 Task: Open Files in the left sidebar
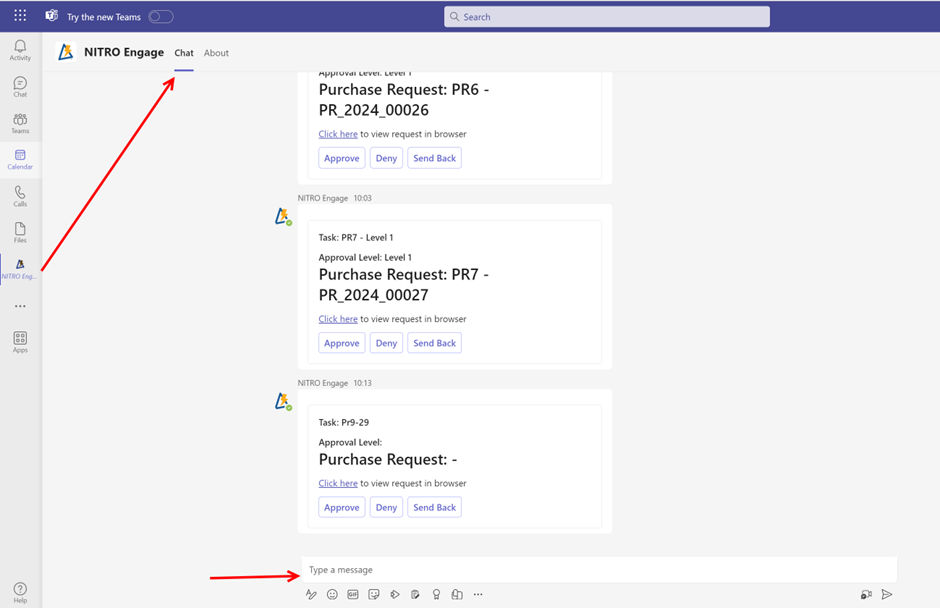coord(20,233)
